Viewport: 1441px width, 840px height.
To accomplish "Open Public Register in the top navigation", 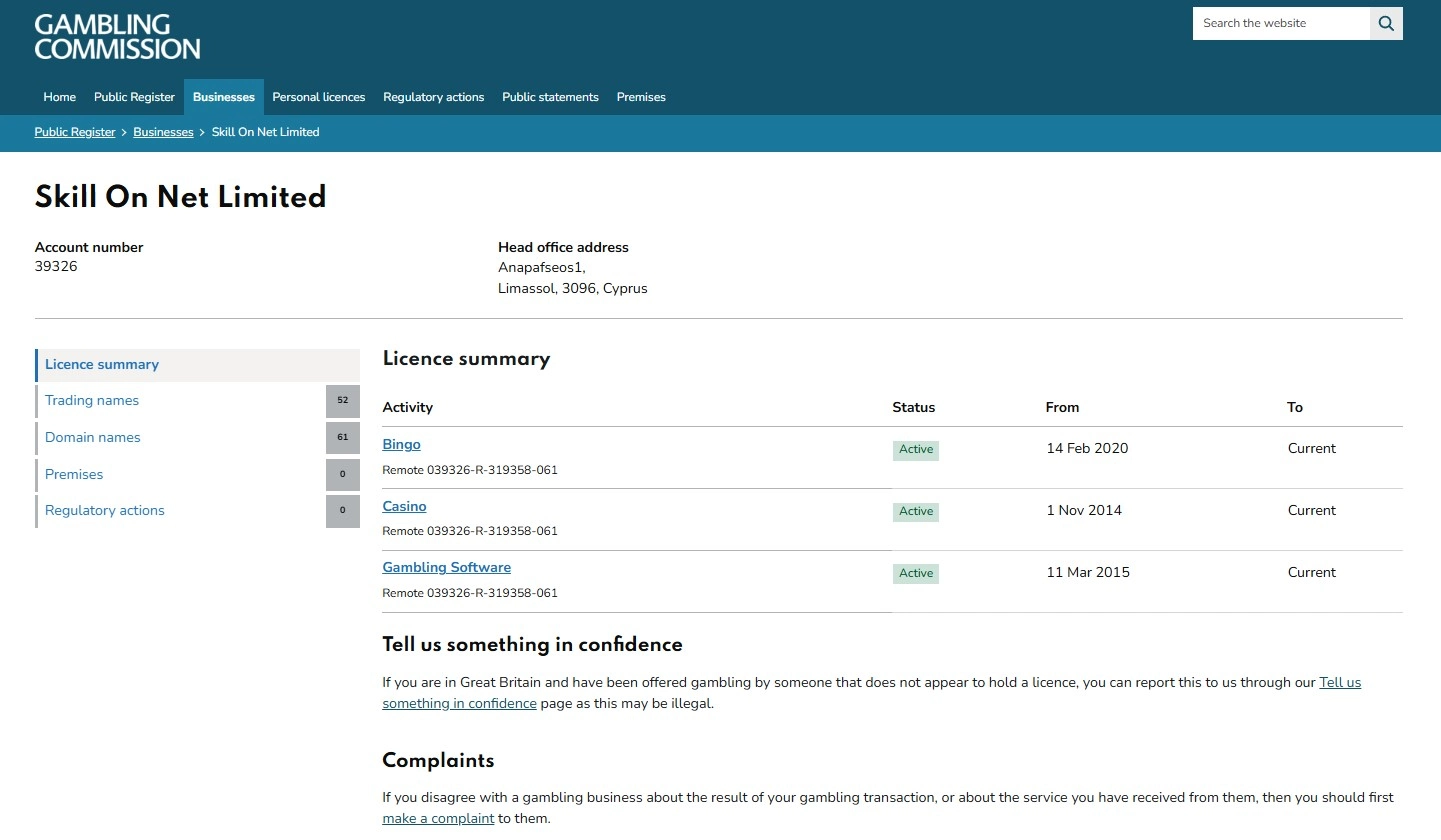I will click(134, 97).
